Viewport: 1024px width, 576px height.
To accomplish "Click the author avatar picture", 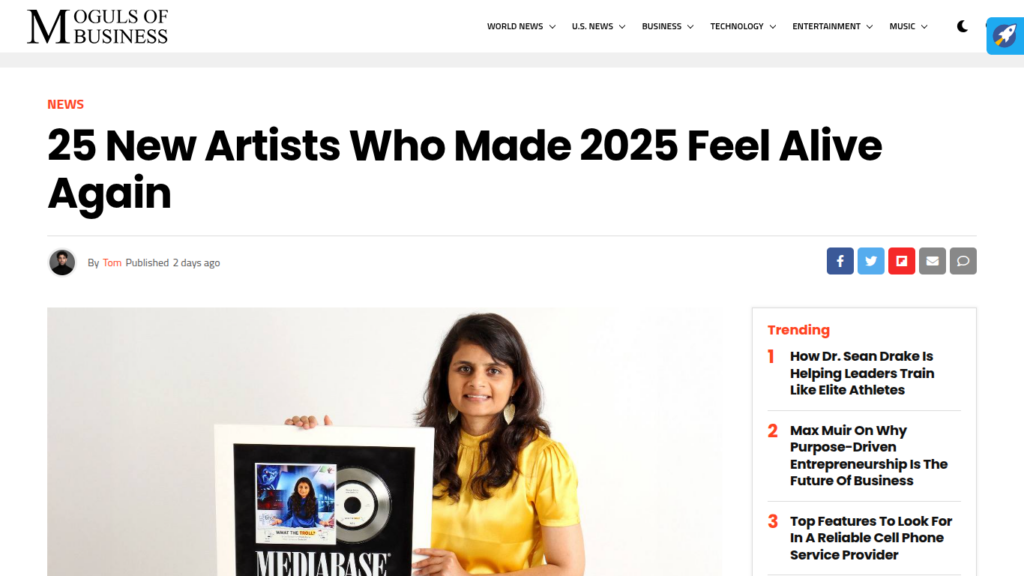I will coord(62,263).
